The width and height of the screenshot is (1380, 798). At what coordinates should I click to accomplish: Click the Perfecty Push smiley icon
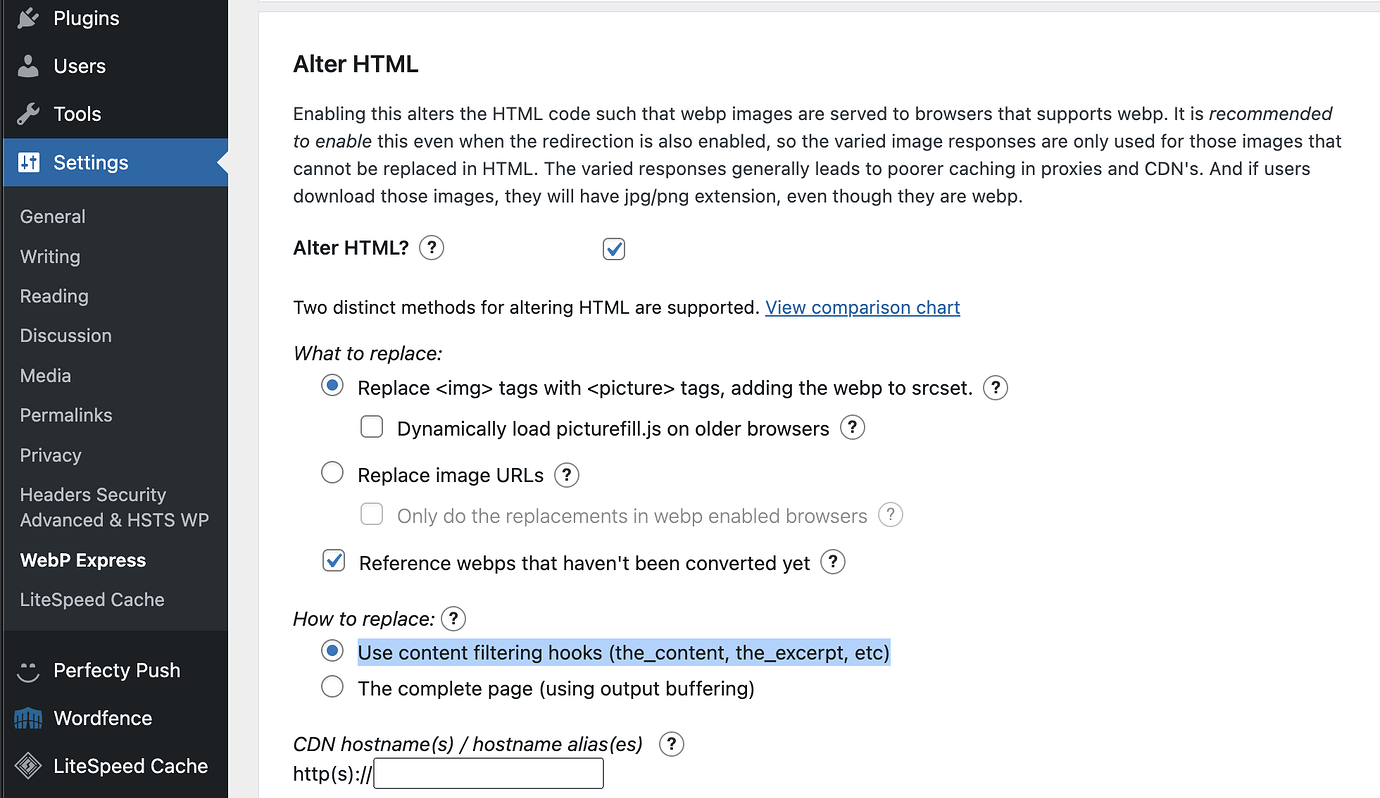coord(28,671)
